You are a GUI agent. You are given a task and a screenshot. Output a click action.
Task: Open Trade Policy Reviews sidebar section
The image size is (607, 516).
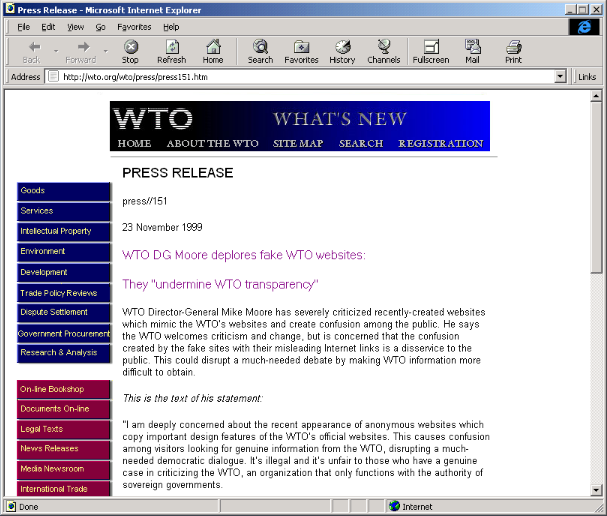point(63,293)
